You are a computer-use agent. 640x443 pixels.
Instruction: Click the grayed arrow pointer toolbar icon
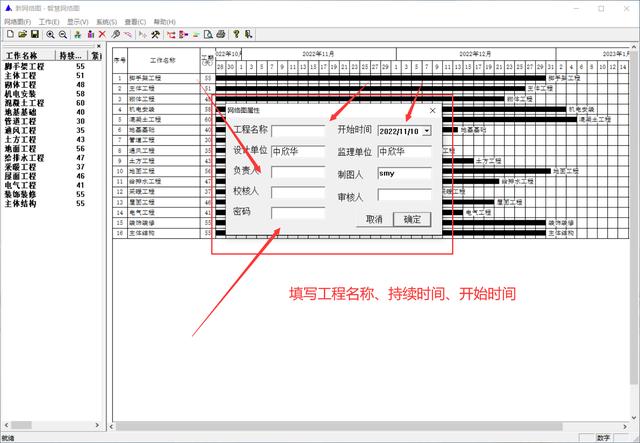[x=142, y=35]
